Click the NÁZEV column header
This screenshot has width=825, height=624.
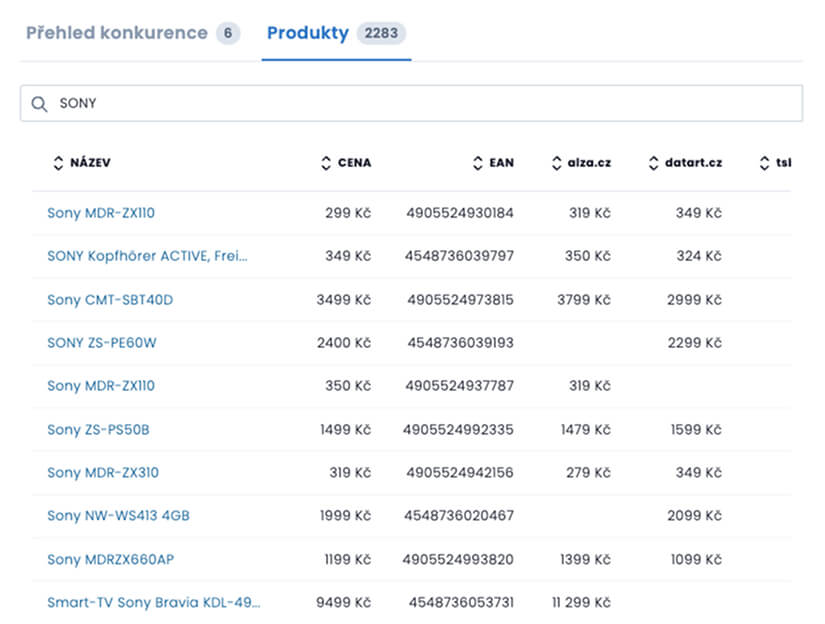click(x=90, y=163)
